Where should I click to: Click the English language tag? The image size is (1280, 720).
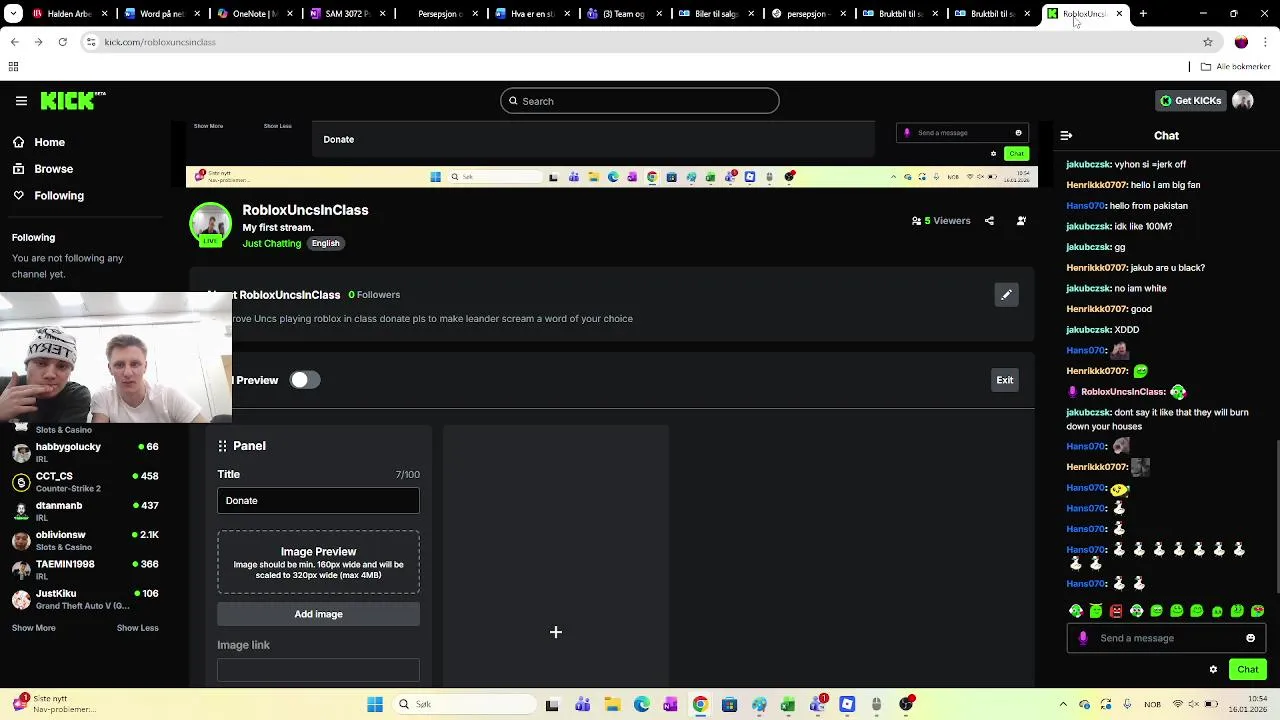[325, 243]
